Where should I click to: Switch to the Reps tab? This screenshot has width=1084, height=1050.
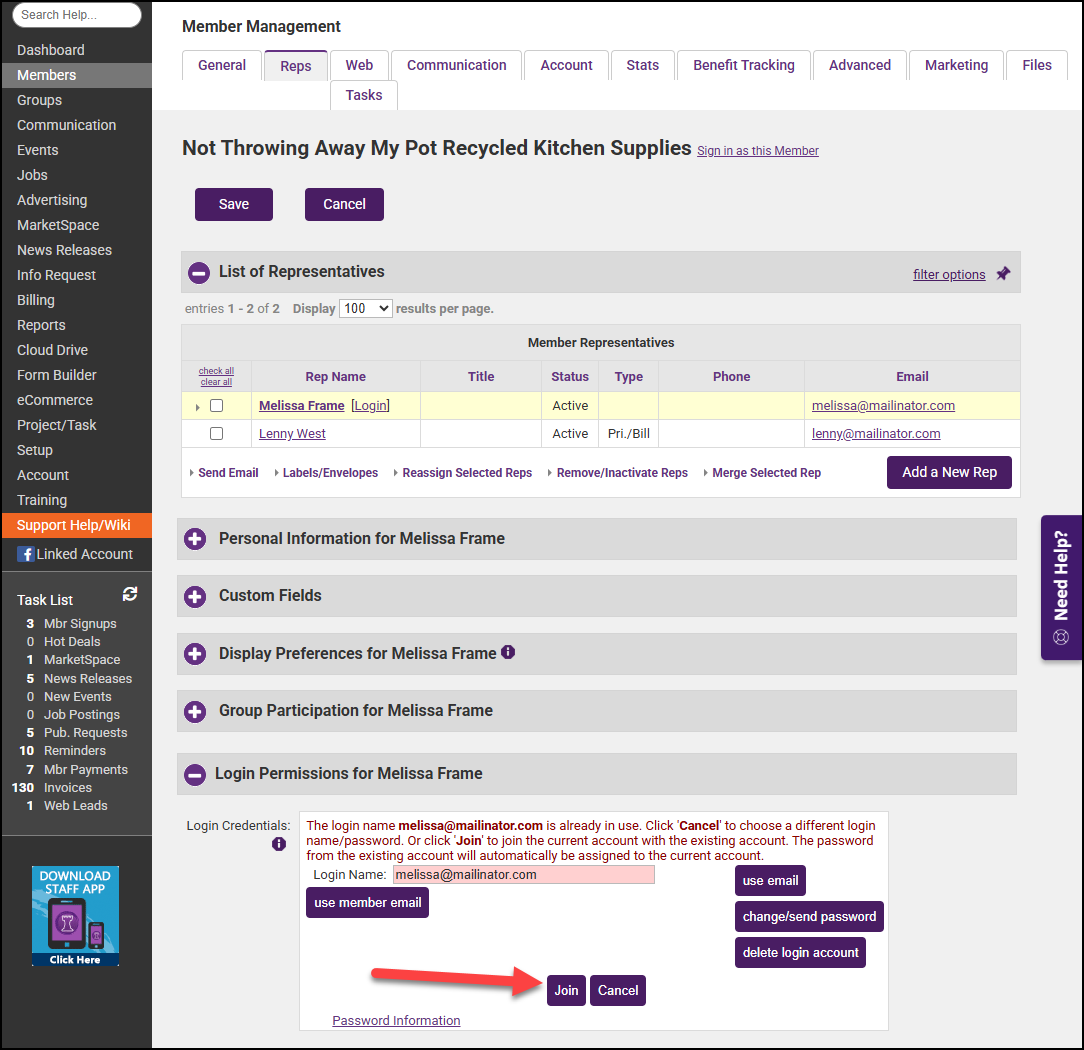(296, 66)
